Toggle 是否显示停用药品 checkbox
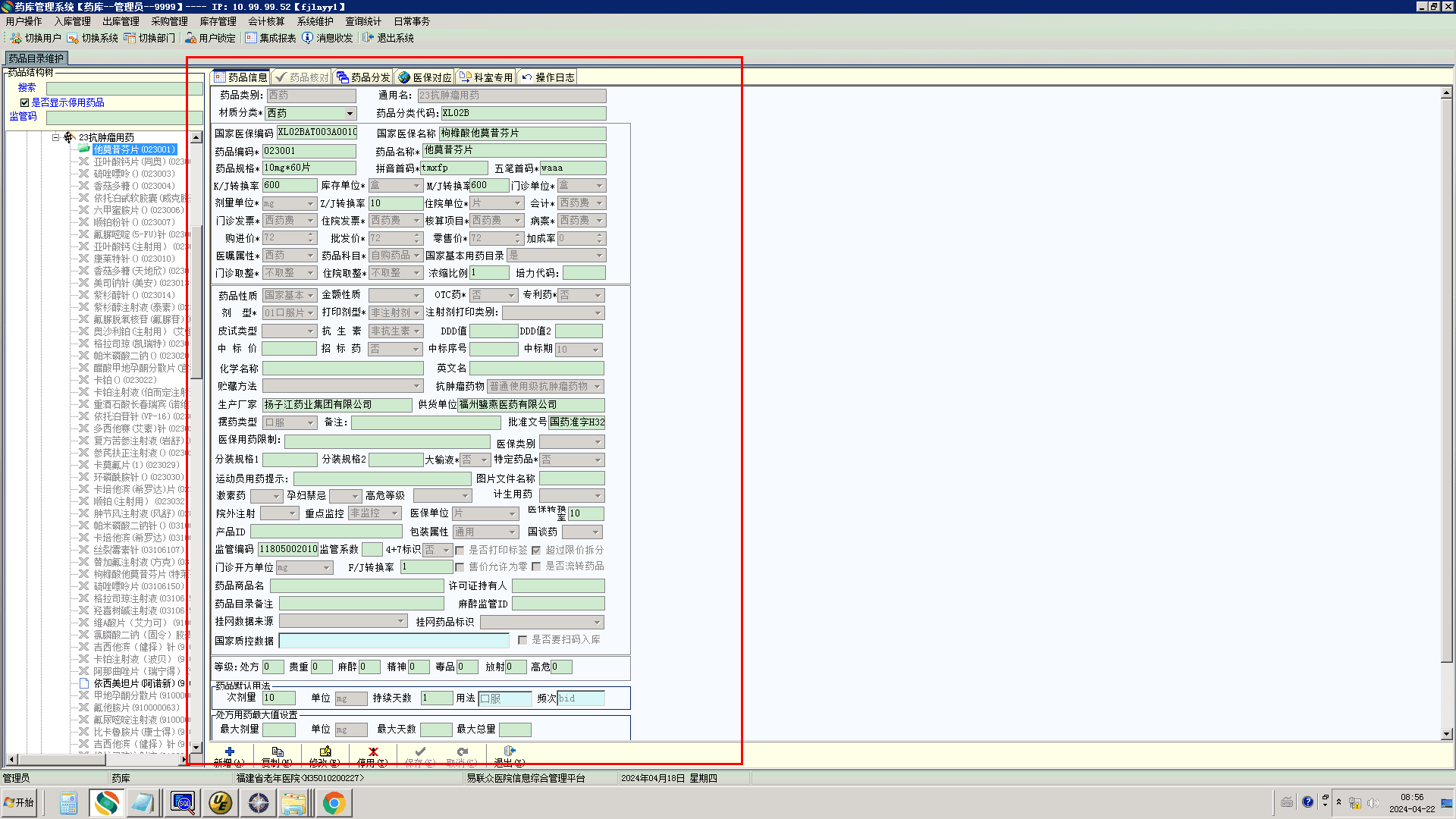The height and width of the screenshot is (819, 1456). coord(24,102)
